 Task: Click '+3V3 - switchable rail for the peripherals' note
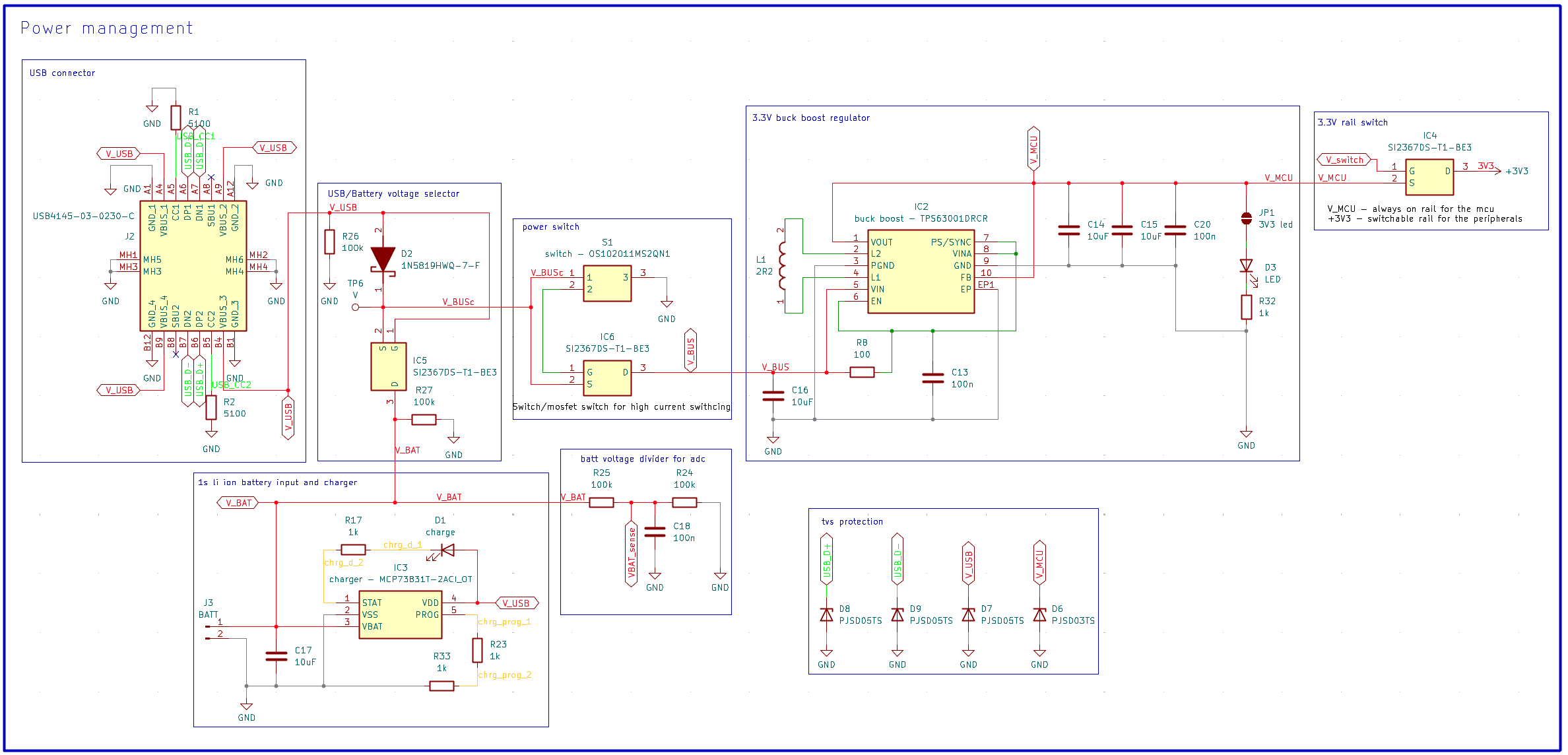point(1425,218)
